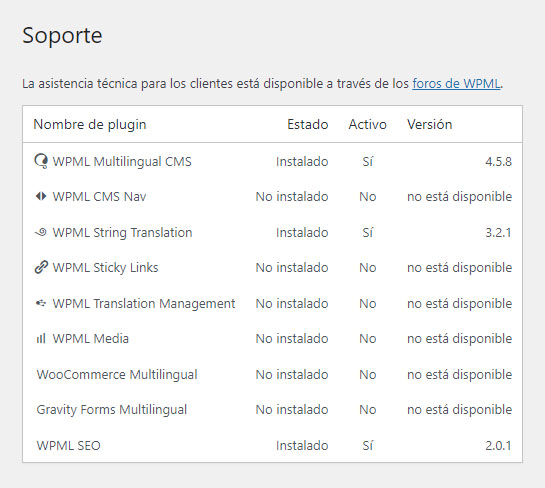This screenshot has width=545, height=488.
Task: Select the WPML CMS Nav plugin name
Action: point(99,197)
